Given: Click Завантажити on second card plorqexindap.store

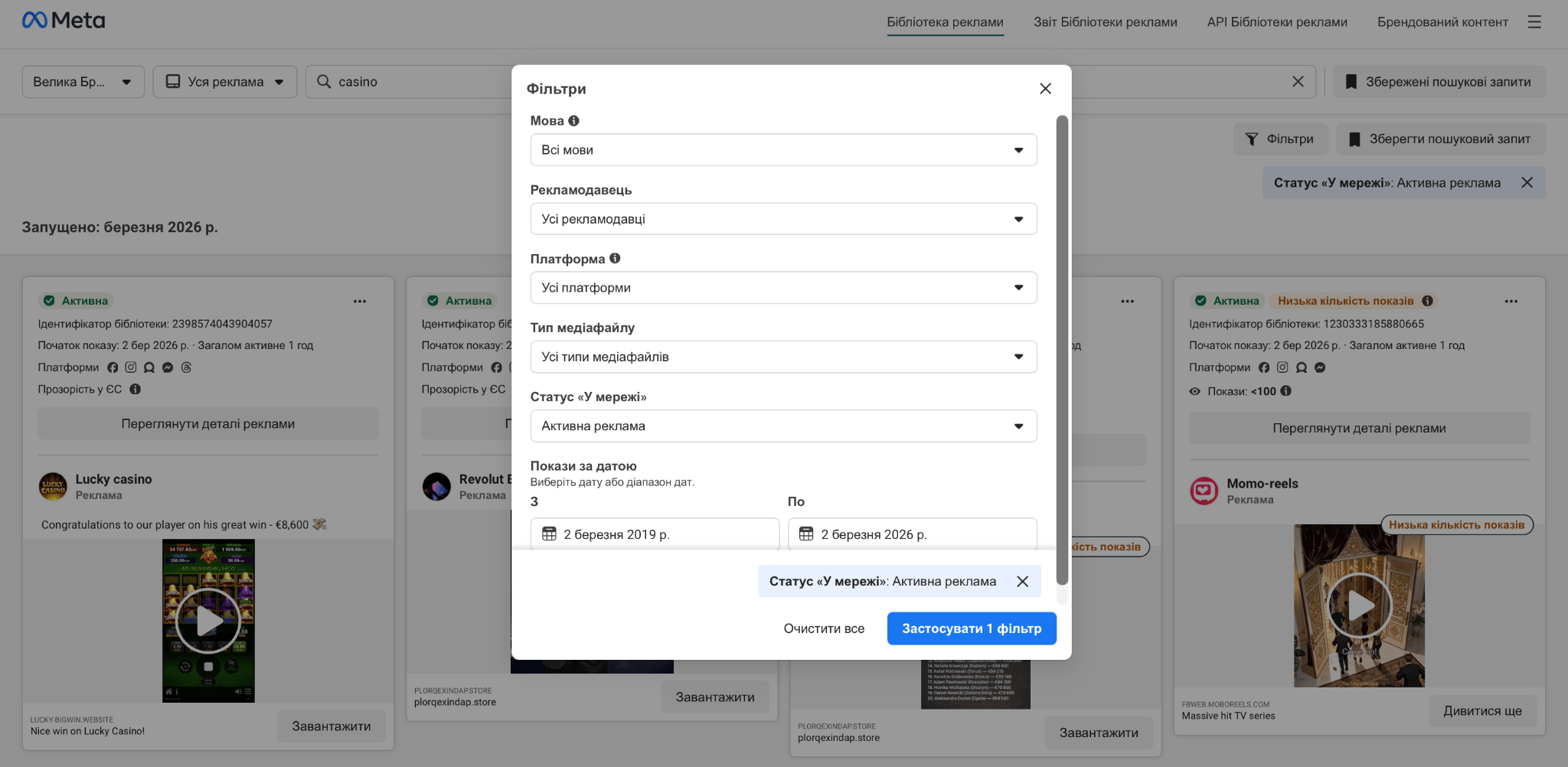Looking at the screenshot, I should coord(715,697).
